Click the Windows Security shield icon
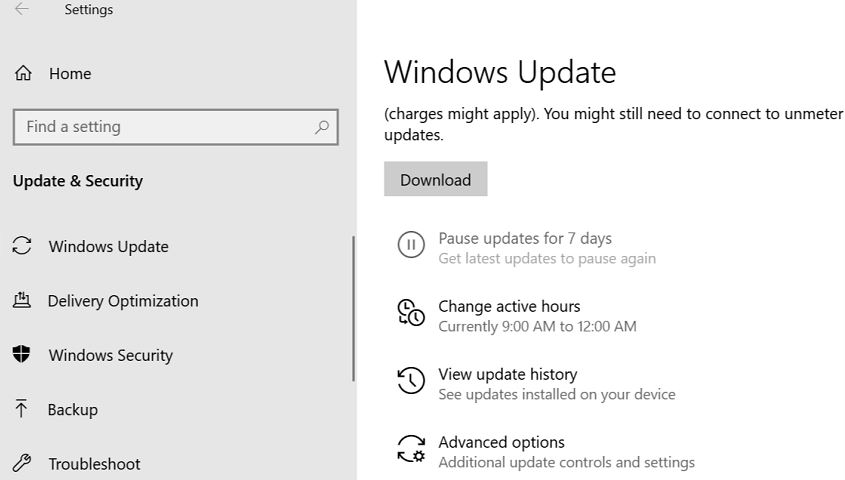The height and width of the screenshot is (480, 845). (x=21, y=355)
